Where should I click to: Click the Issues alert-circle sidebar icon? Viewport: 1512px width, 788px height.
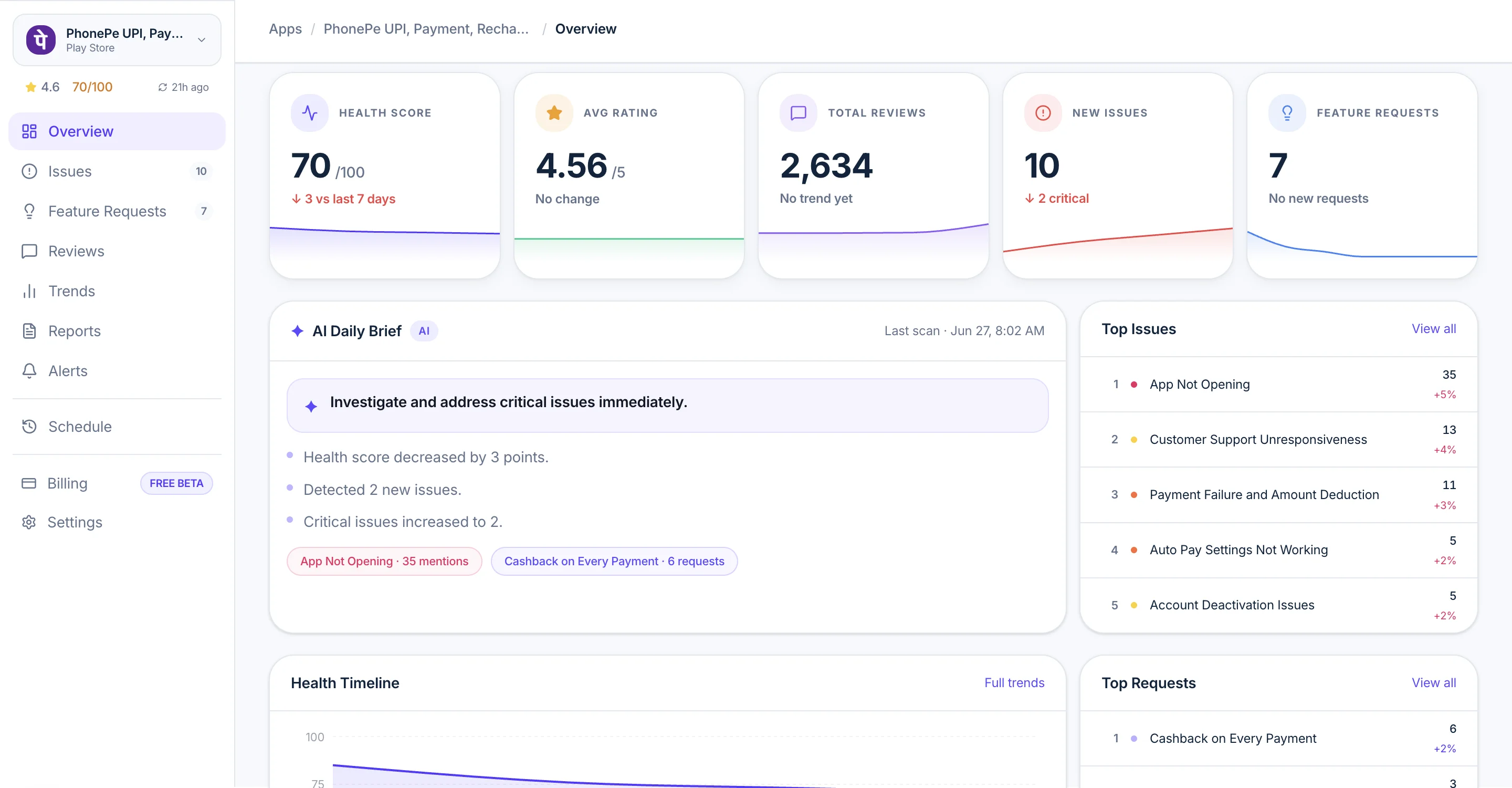pos(29,171)
